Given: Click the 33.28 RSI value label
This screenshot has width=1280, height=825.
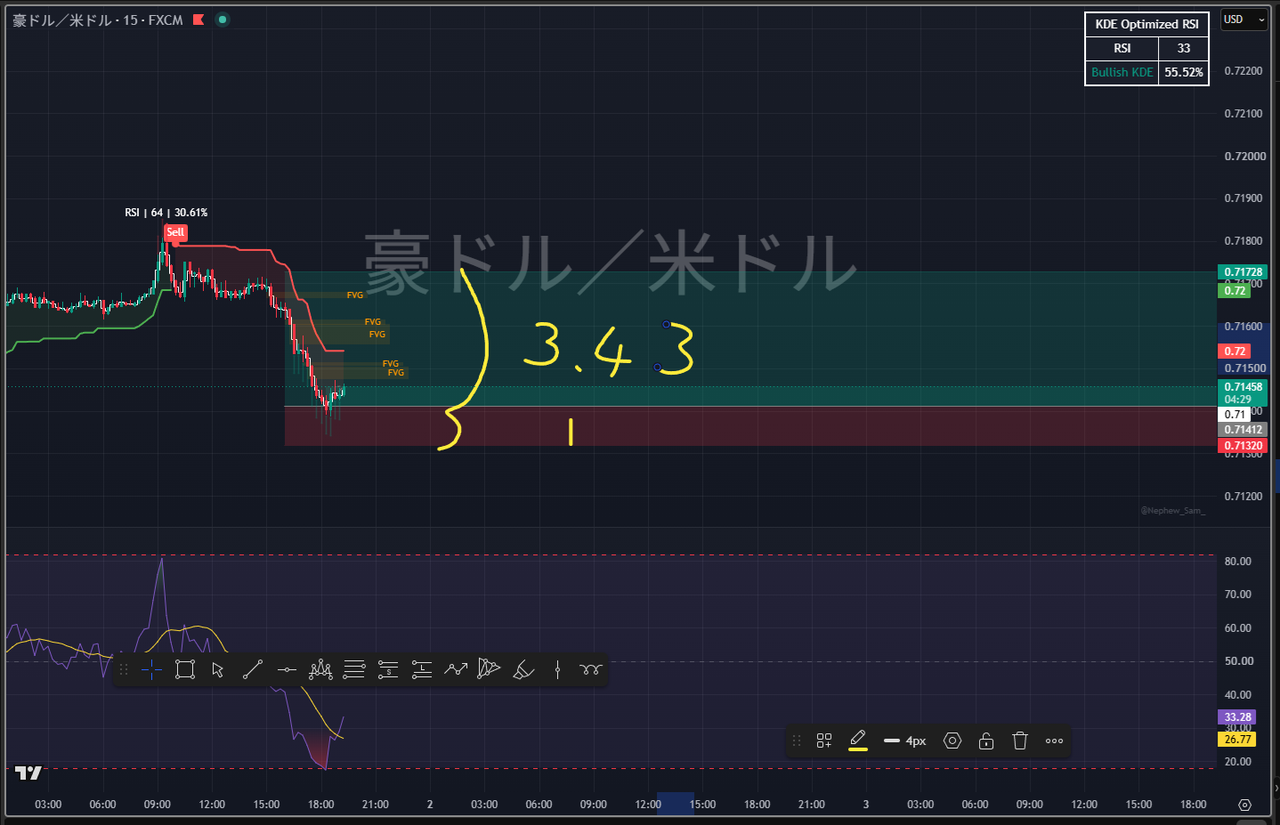Looking at the screenshot, I should [x=1235, y=717].
